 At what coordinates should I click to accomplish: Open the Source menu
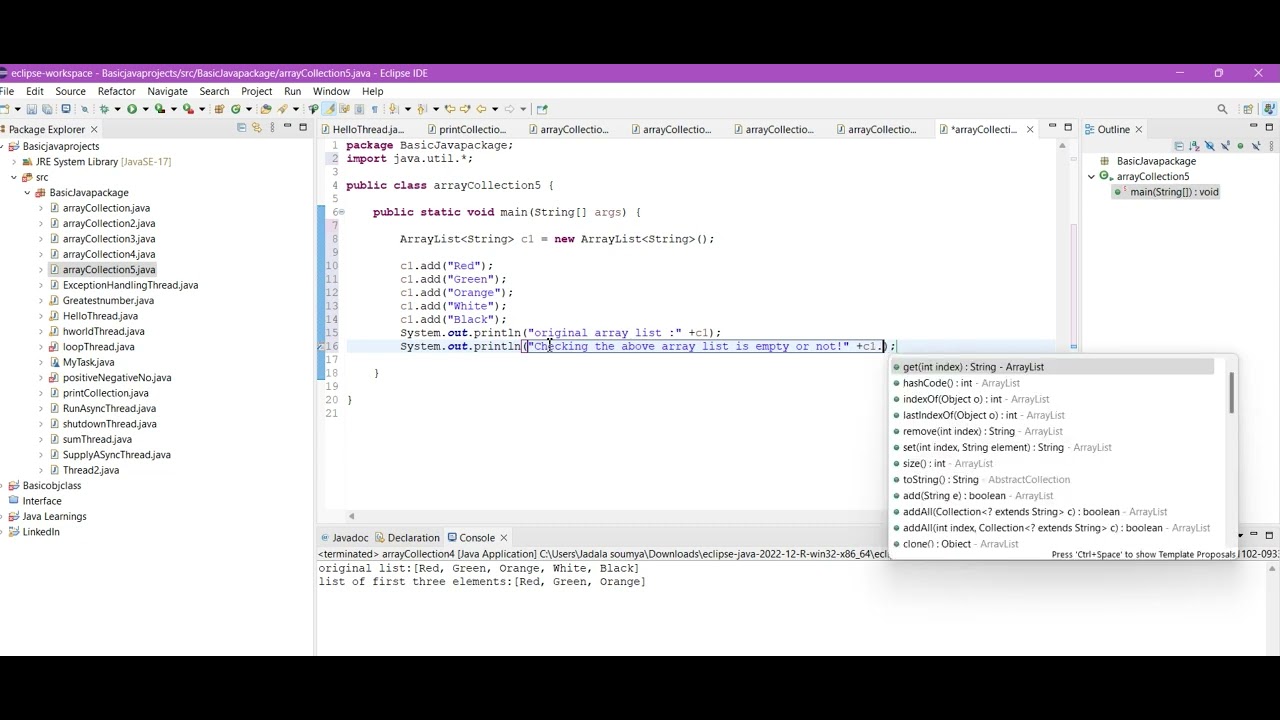coord(70,91)
